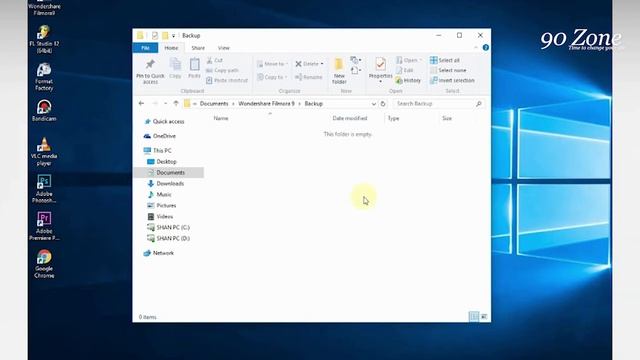
Task: Click the Copy ribbon icon
Action: click(x=175, y=68)
